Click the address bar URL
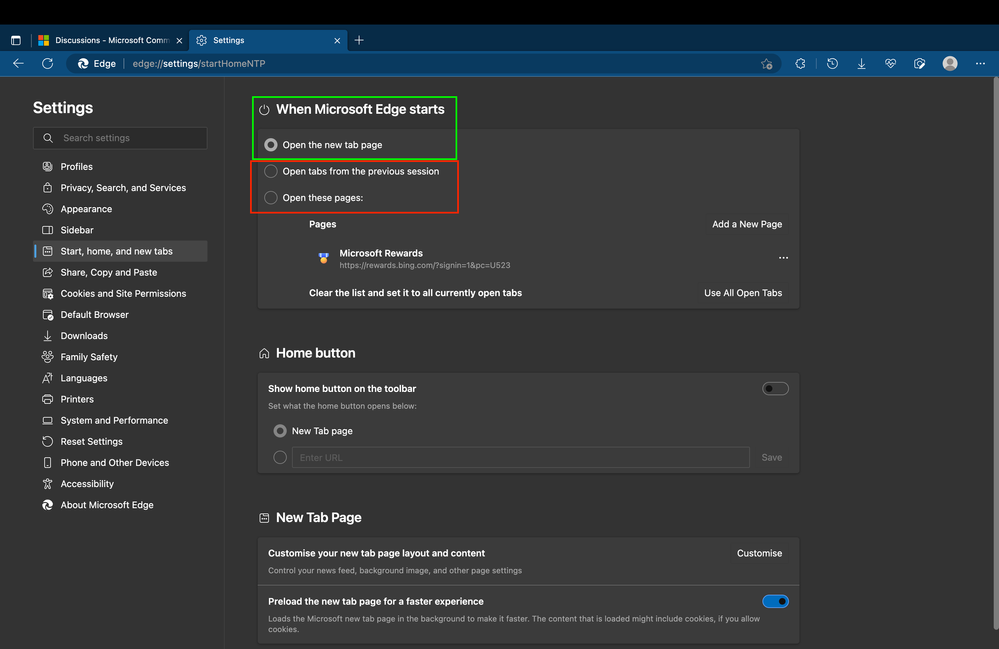999x649 pixels. (x=199, y=64)
